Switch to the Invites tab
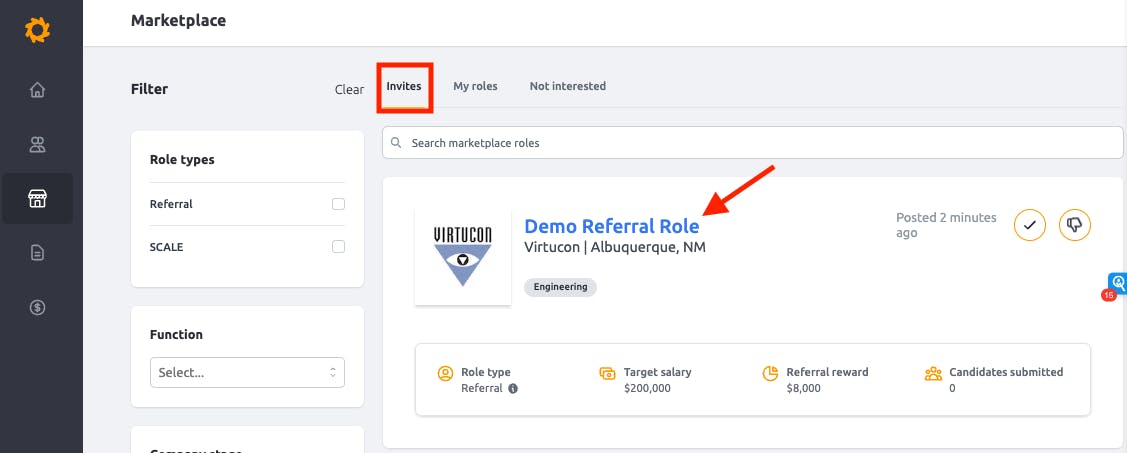The image size is (1127, 453). coord(404,86)
